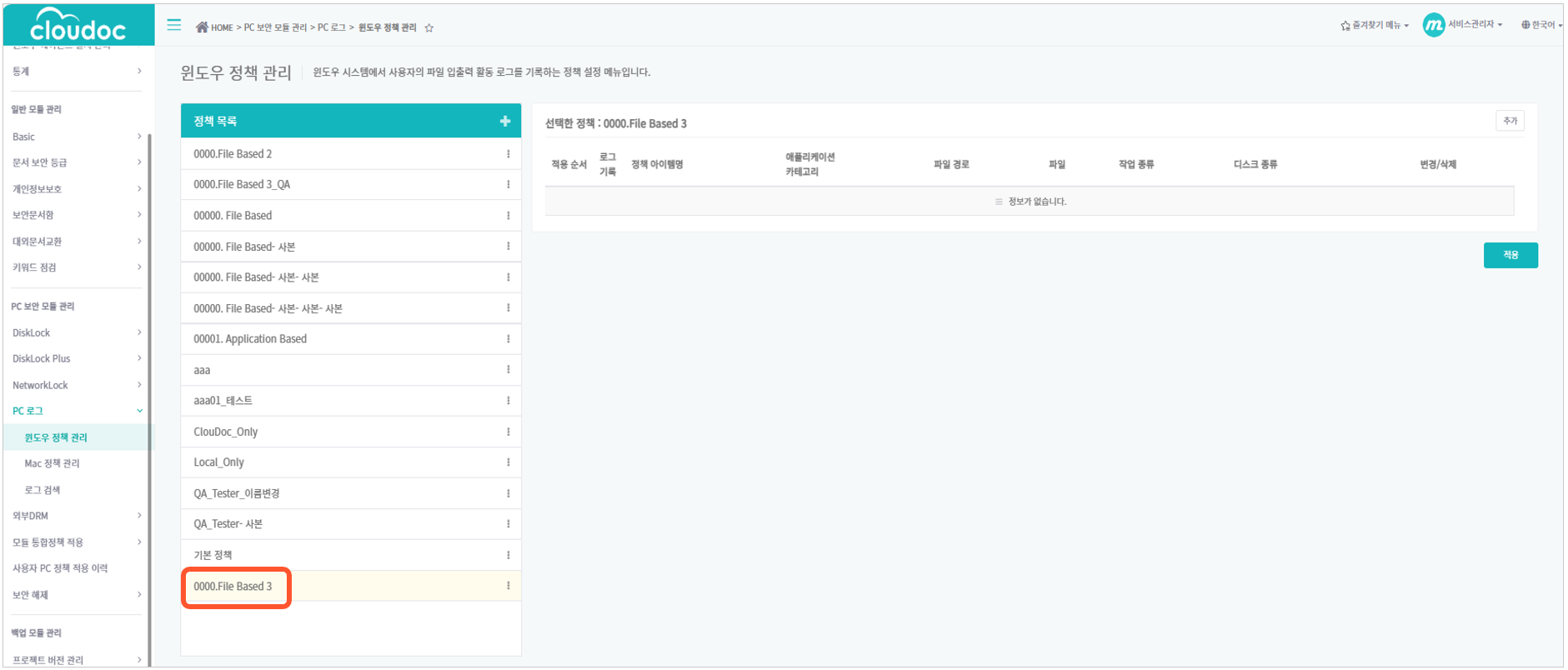Viewport: 1568px width, 670px height.
Task: Click the cloudoc logo
Action: click(78, 24)
